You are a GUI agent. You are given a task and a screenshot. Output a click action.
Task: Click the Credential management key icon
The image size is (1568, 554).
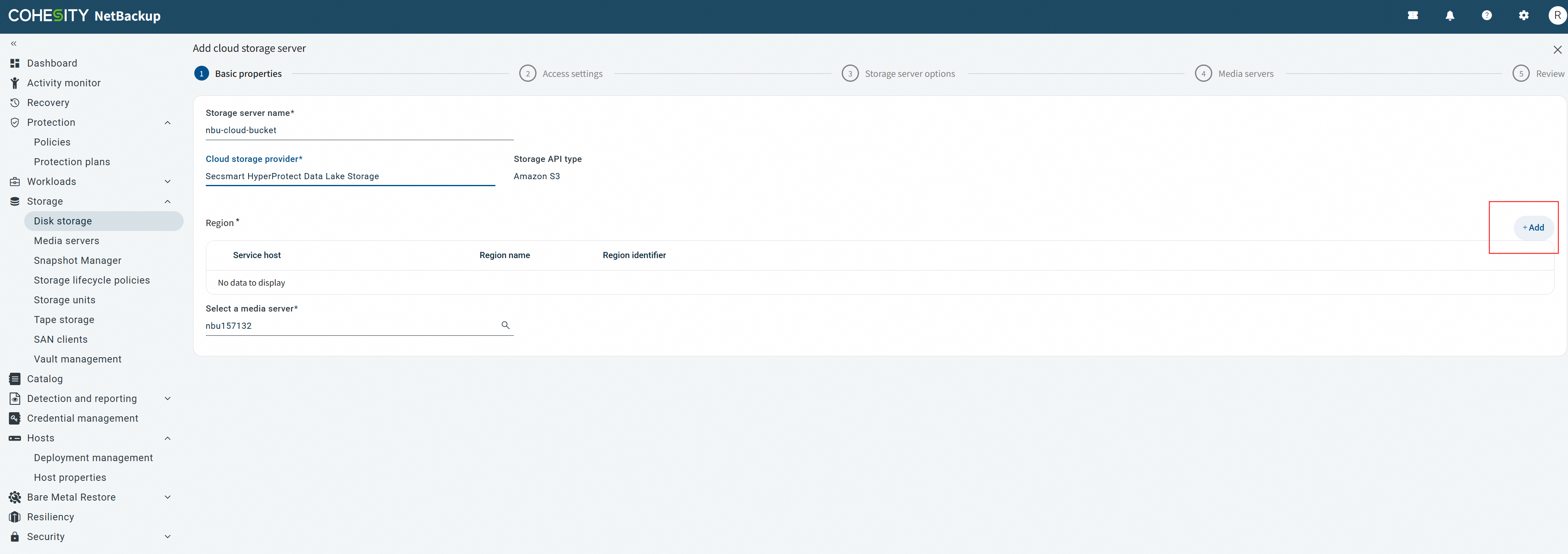[x=15, y=418]
